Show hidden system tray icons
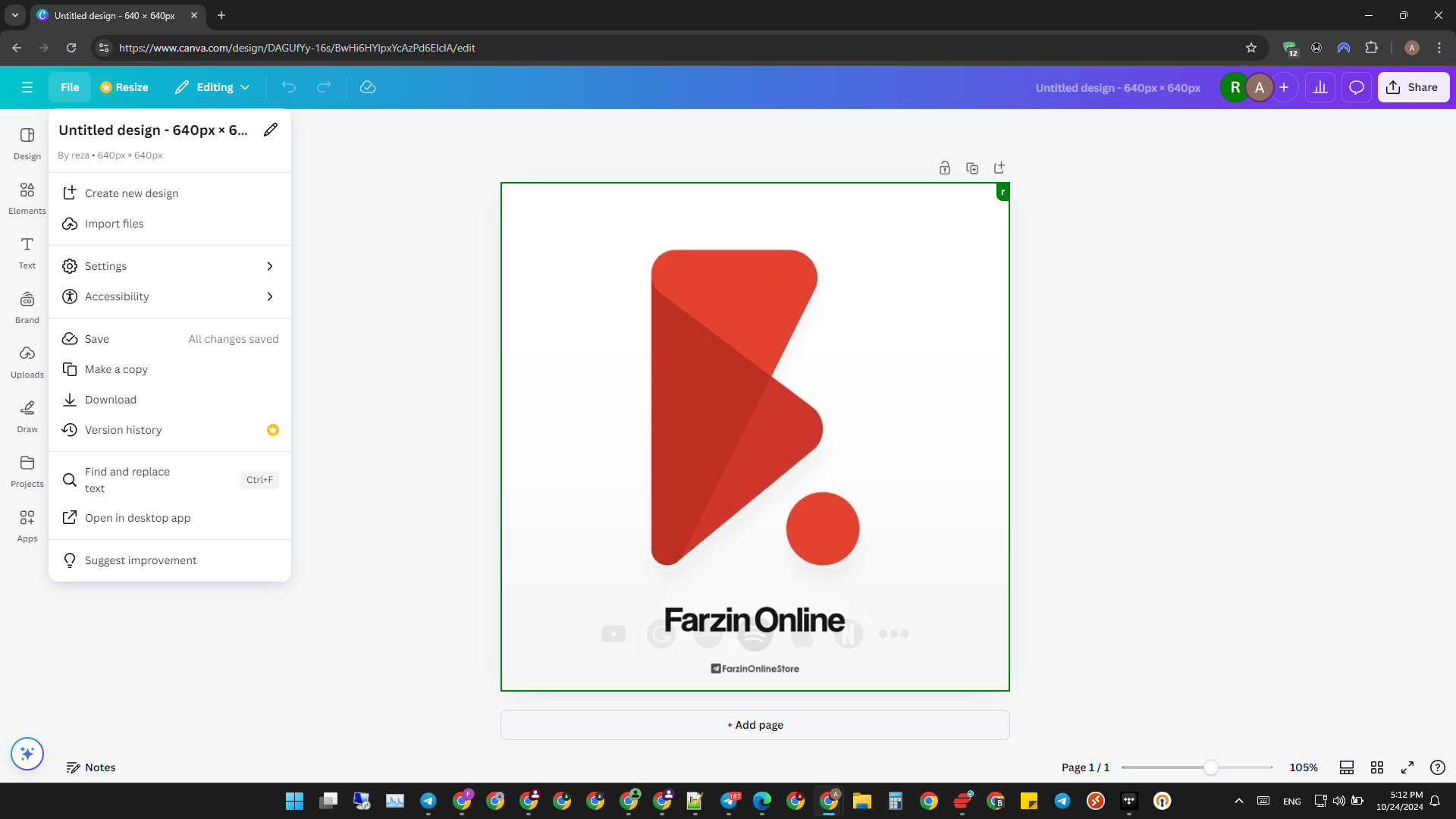This screenshot has width=1456, height=819. 1239,801
